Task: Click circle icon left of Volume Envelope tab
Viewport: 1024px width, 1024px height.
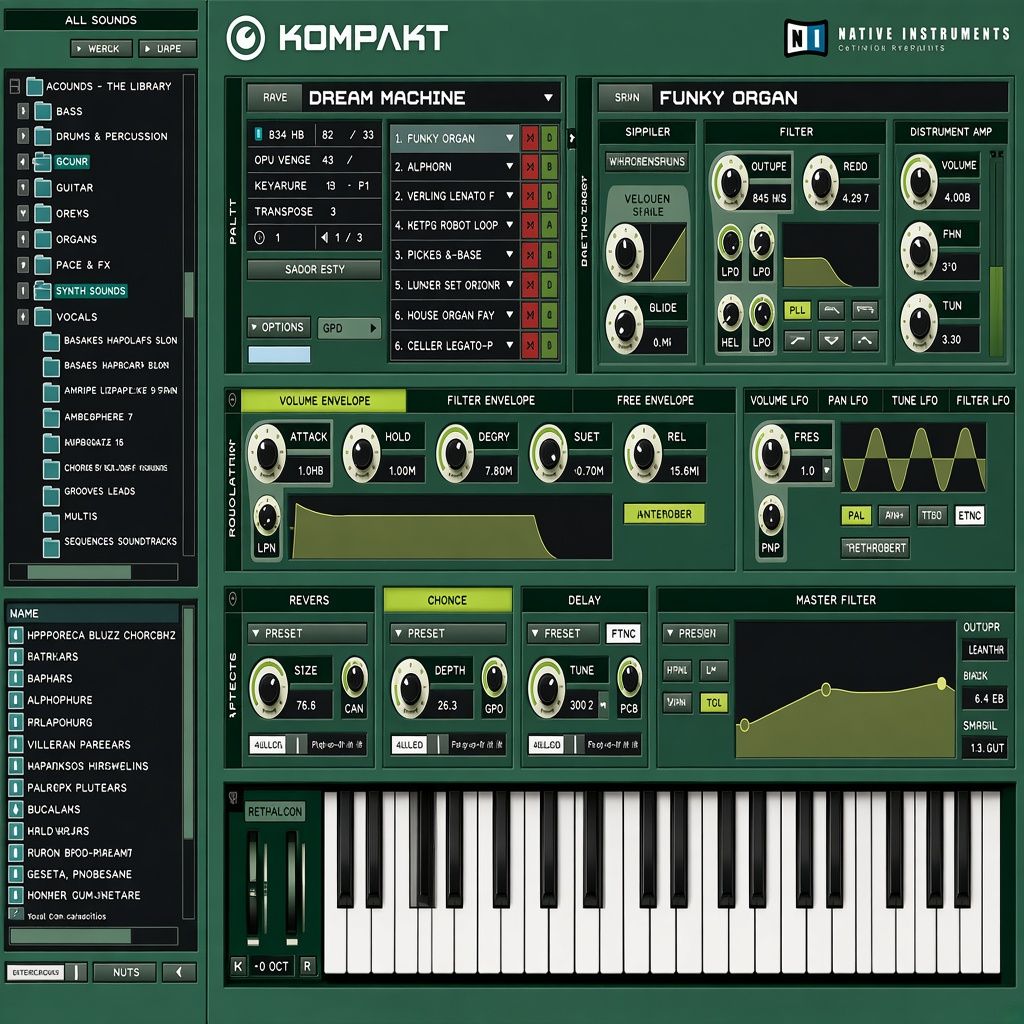Action: click(x=232, y=400)
